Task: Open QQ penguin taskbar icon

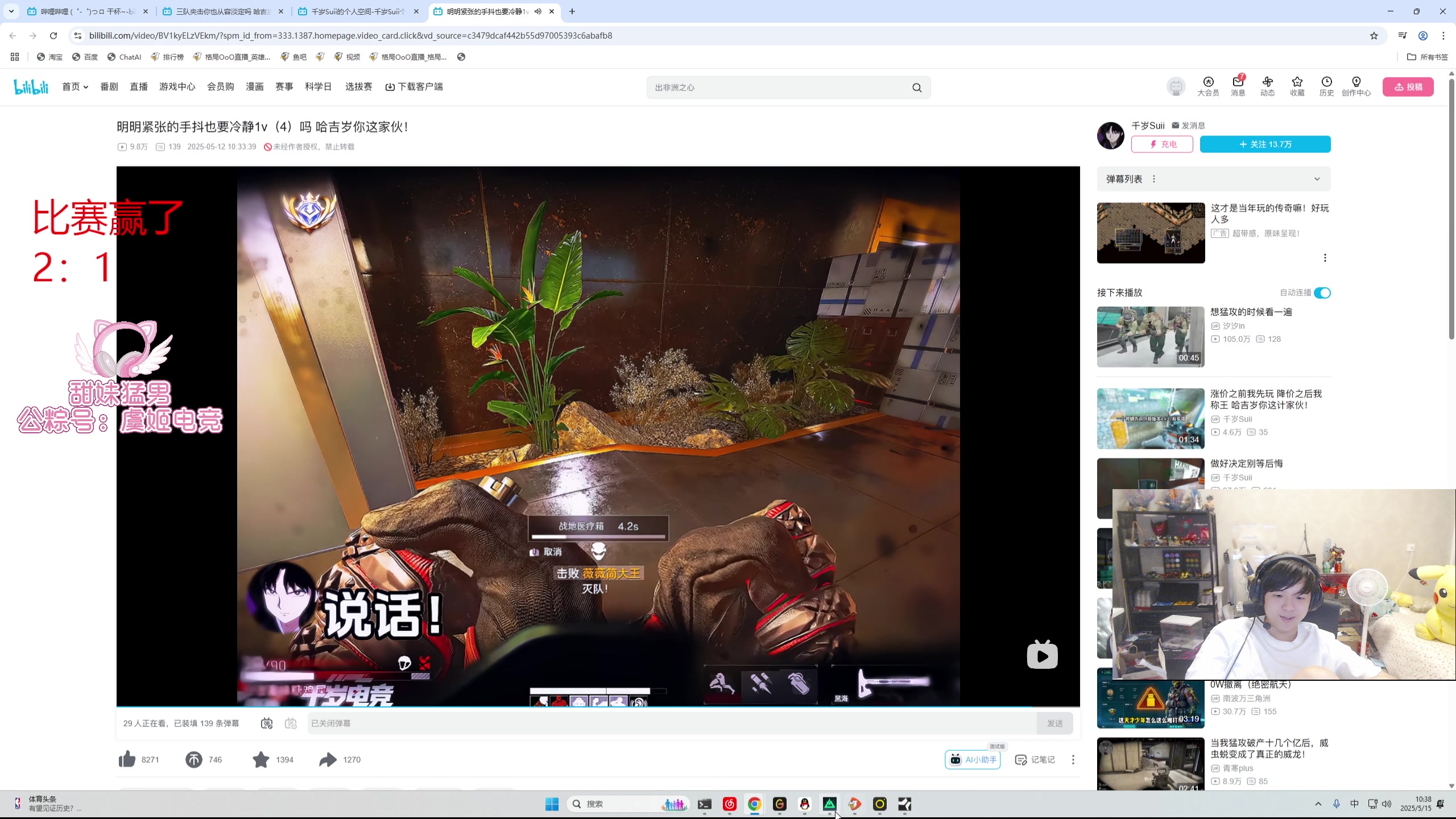Action: 805,804
